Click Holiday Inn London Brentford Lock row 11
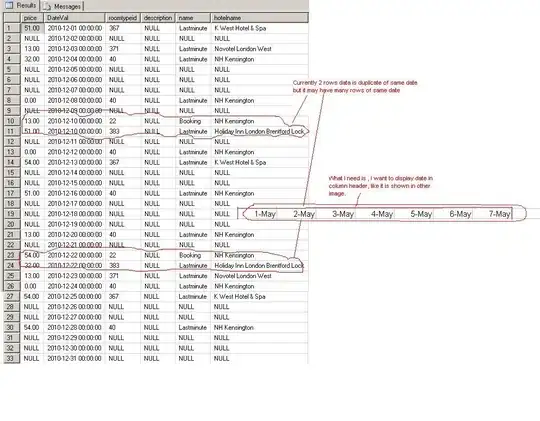540x421 pixels. tap(259, 132)
